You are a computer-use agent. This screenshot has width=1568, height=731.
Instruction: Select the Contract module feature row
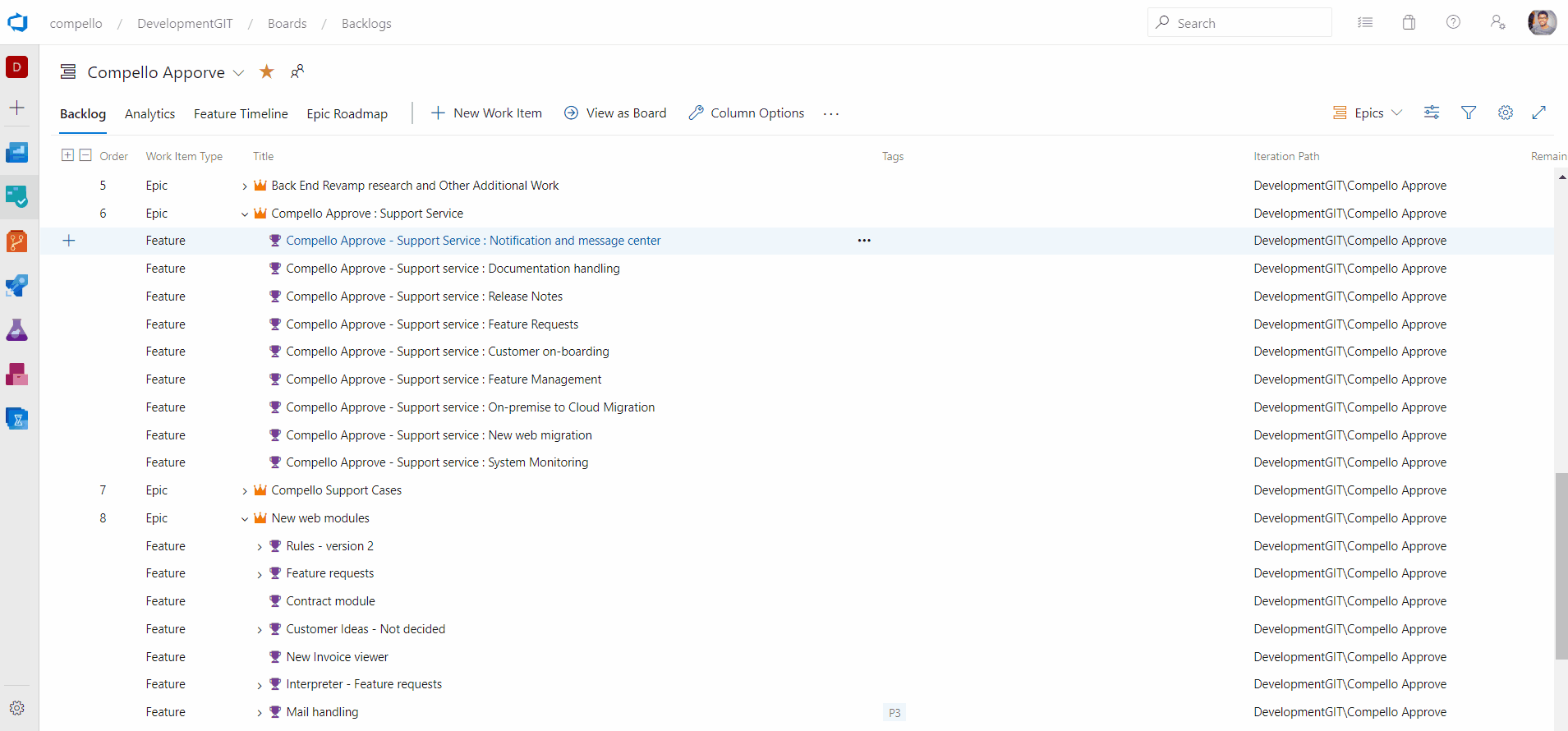(797, 601)
